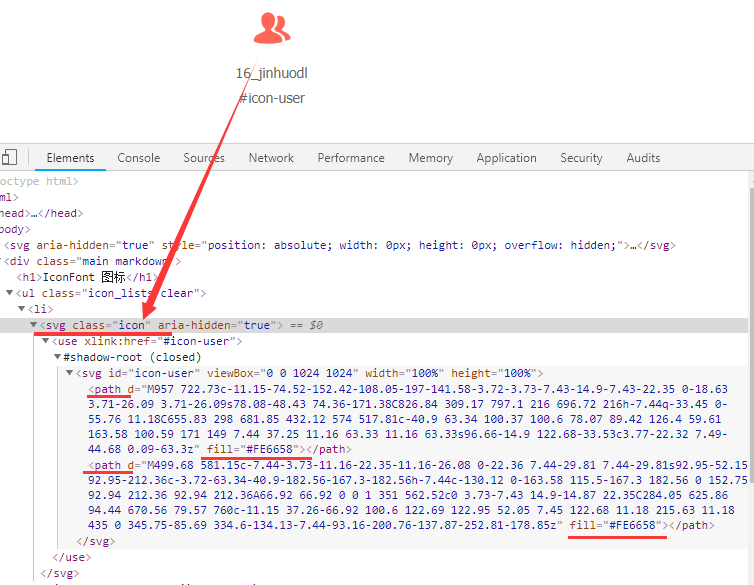Open the Audits tab

tap(643, 158)
